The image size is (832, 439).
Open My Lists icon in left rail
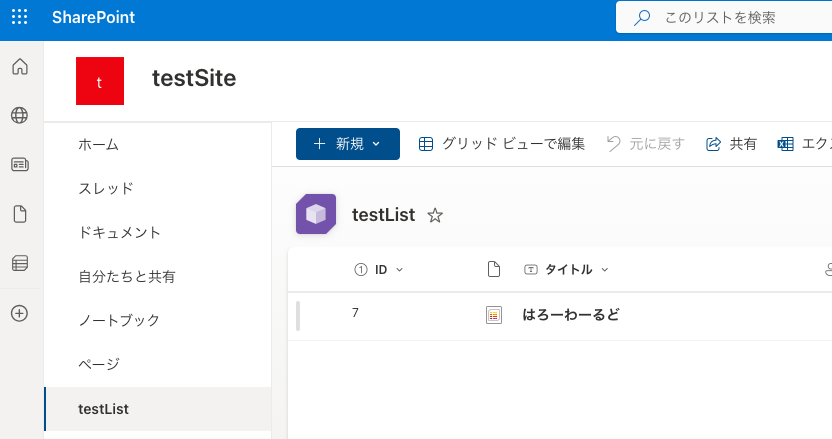(x=19, y=263)
